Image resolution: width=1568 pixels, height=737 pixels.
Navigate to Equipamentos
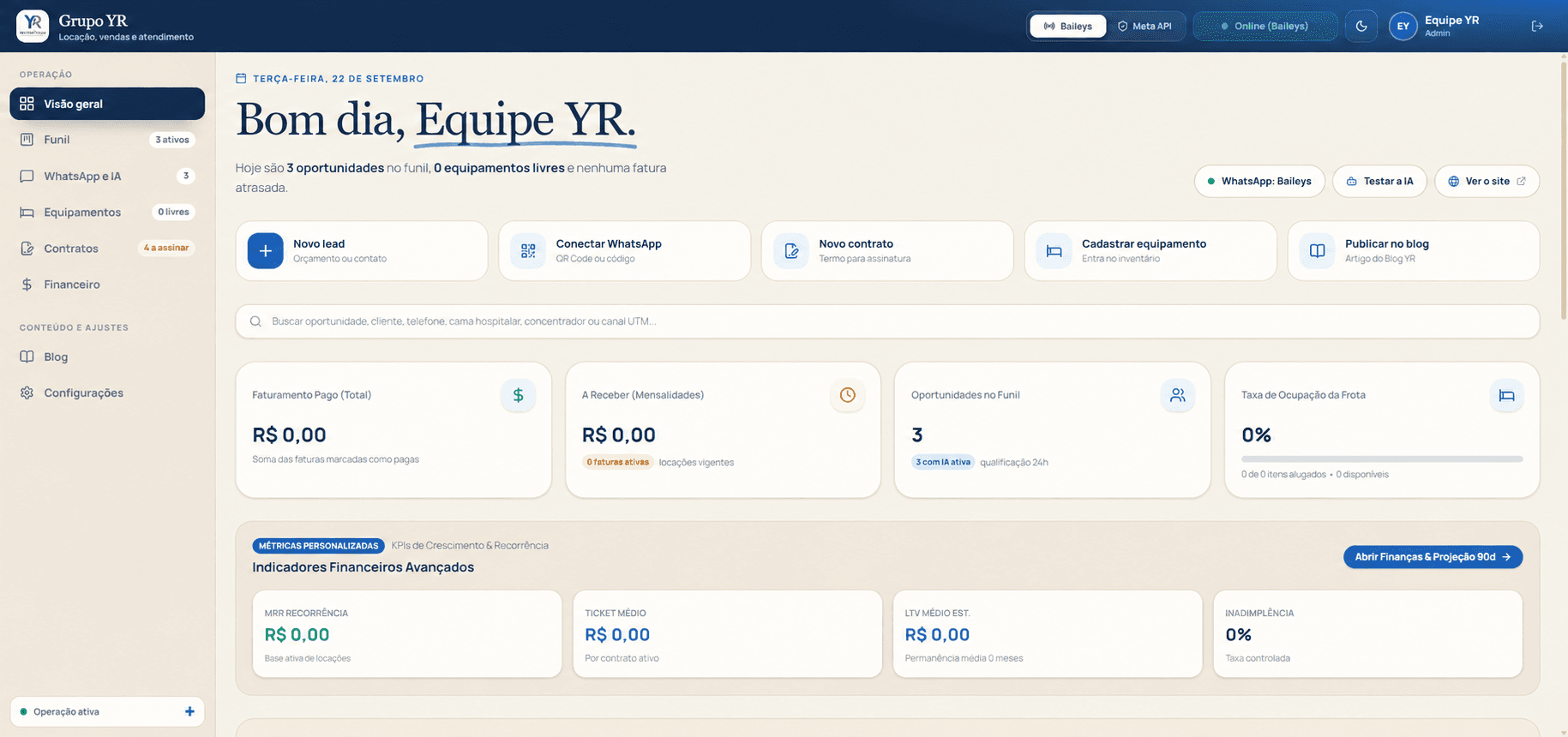(107, 212)
